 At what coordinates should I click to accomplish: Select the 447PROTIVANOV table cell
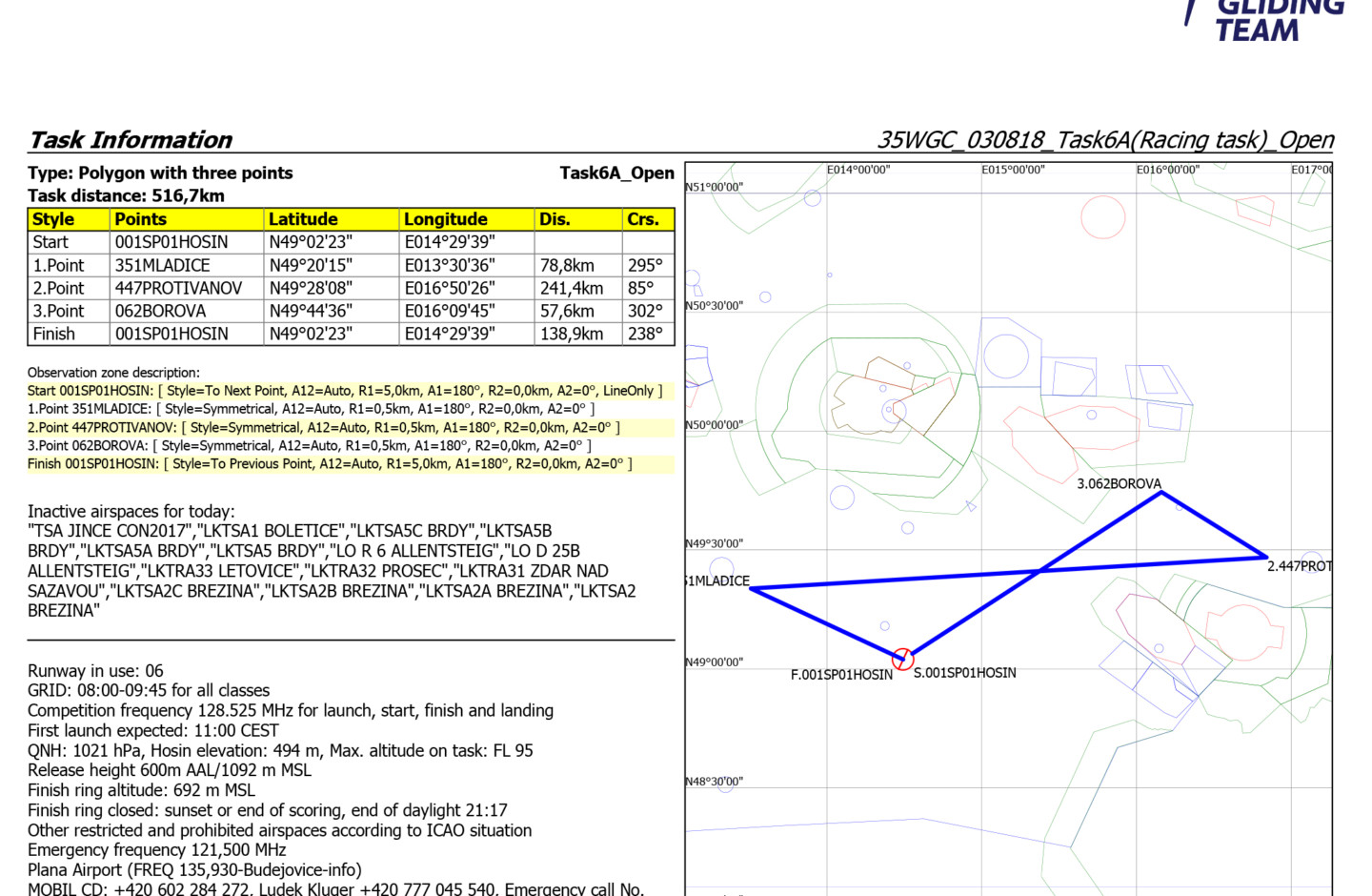tap(179, 288)
